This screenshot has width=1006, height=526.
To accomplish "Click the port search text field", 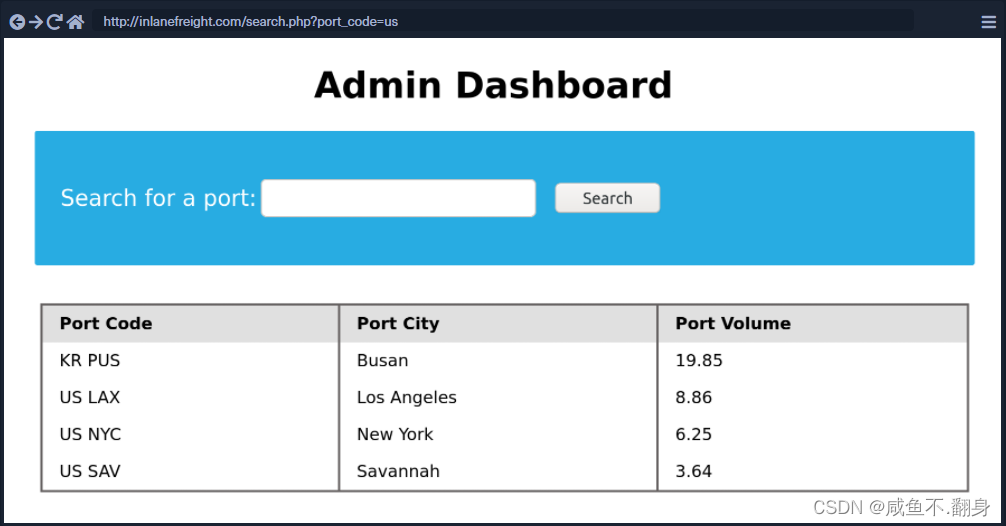I will pyautogui.click(x=398, y=198).
